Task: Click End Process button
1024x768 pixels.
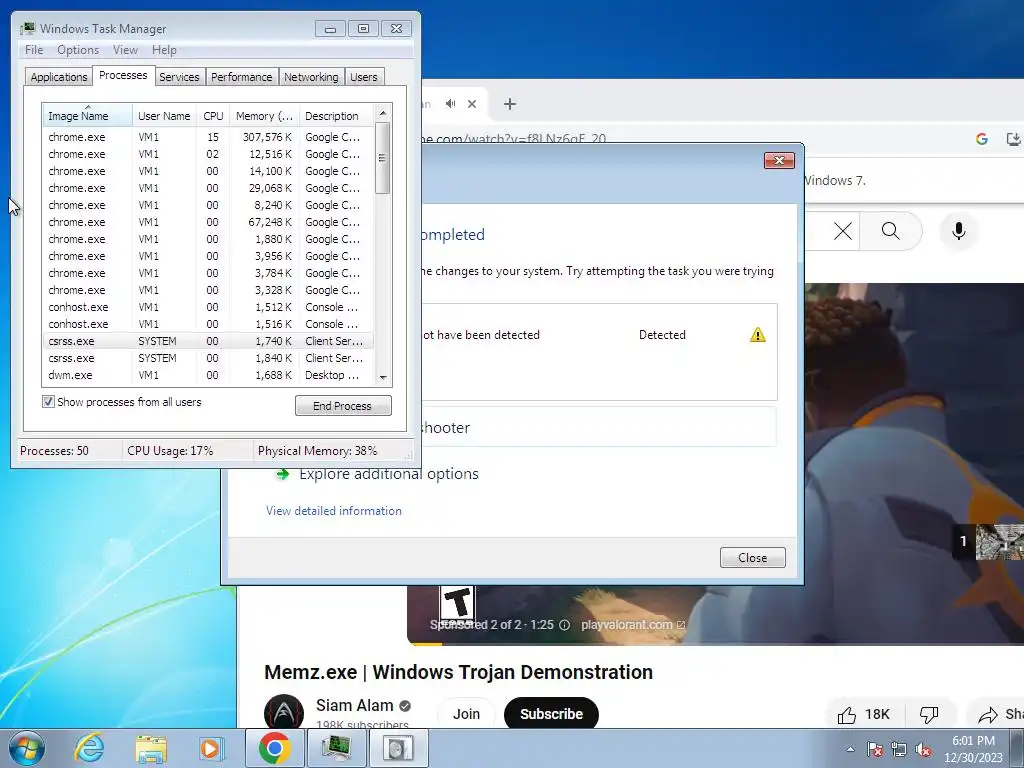Action: click(343, 406)
